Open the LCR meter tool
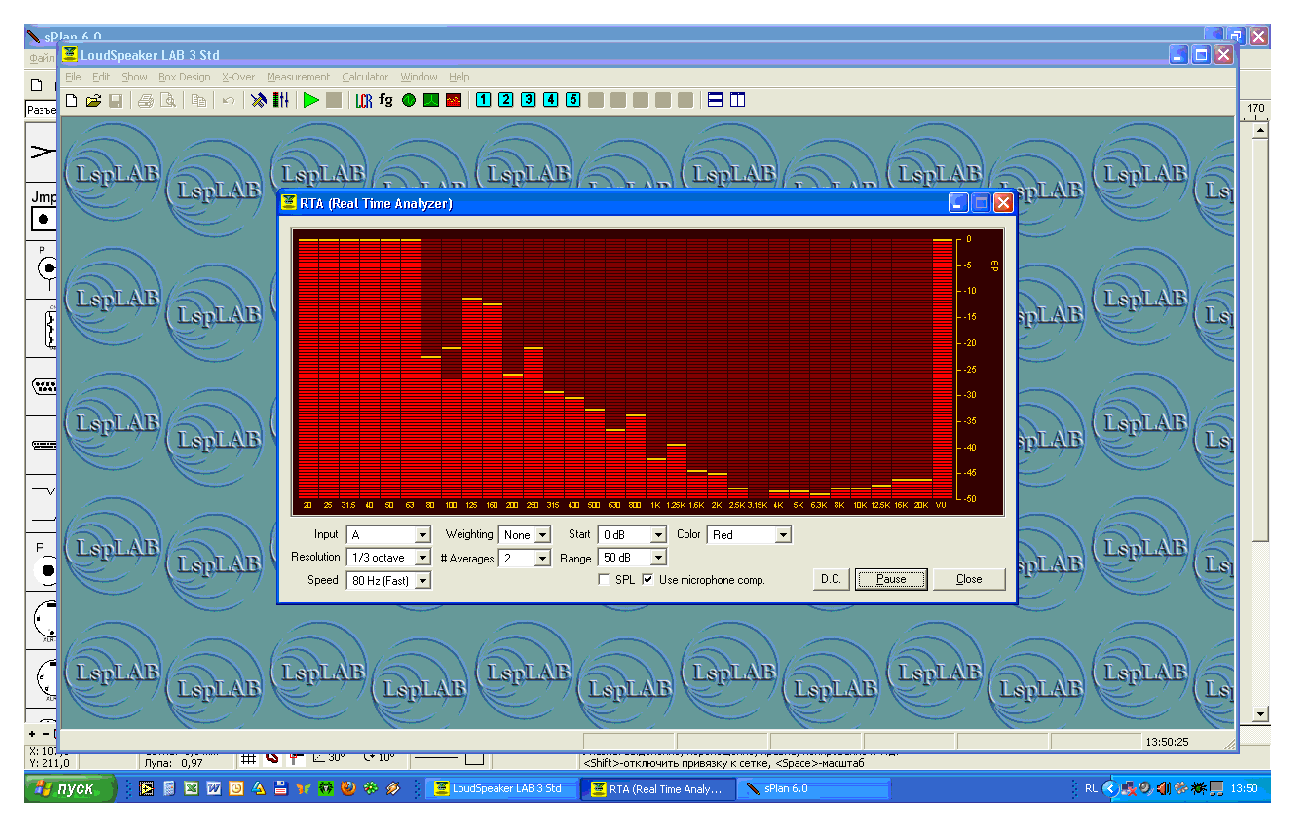The width and height of the screenshot is (1293, 826). tap(364, 100)
